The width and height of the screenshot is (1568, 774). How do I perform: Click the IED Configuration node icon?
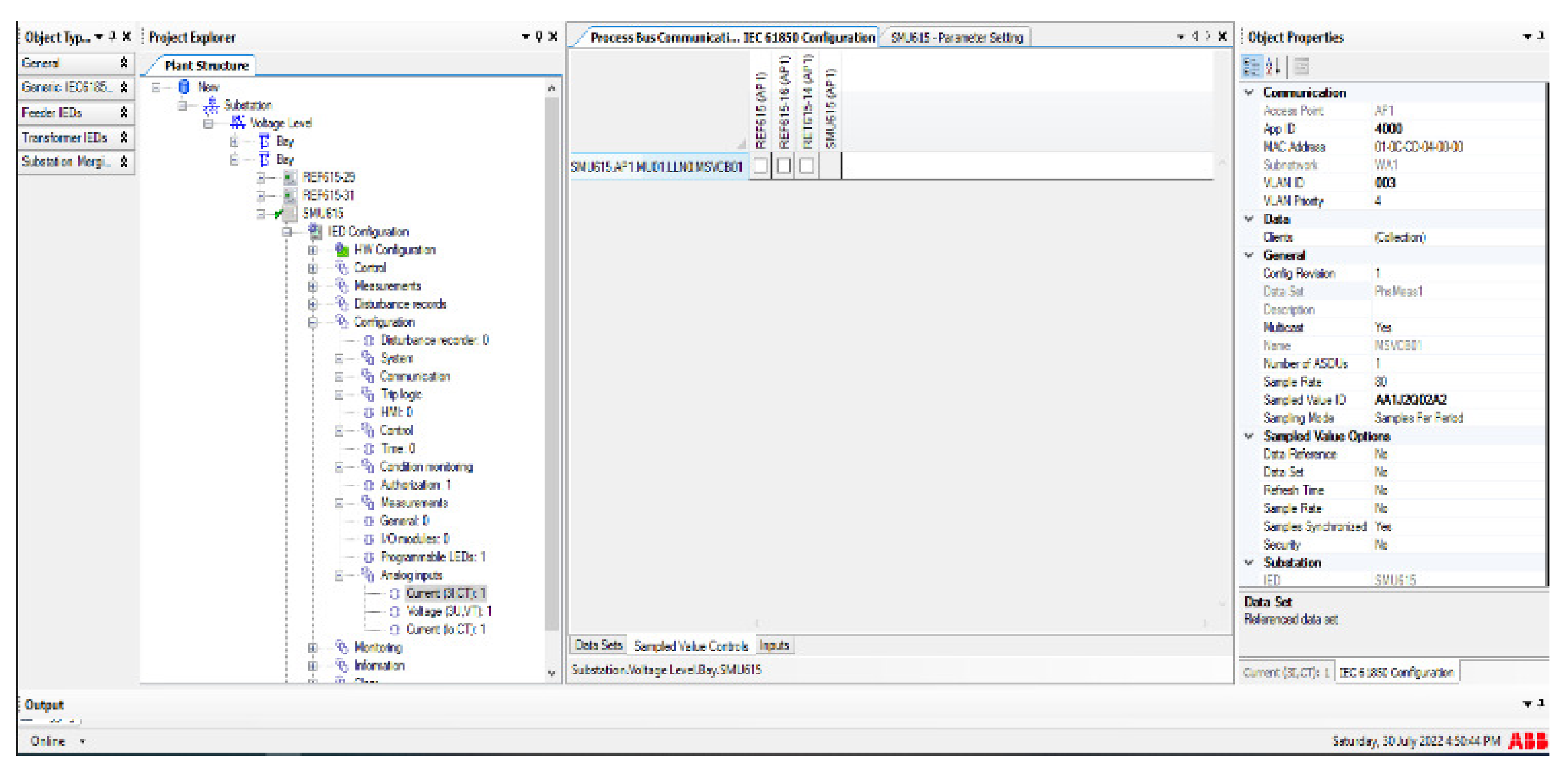[x=315, y=232]
